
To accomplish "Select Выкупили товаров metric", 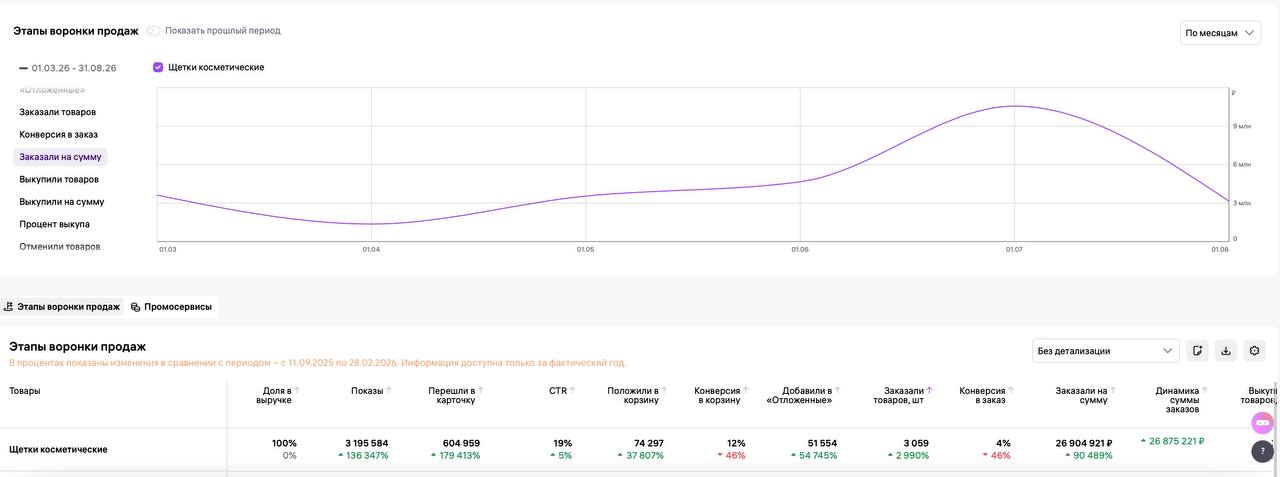I will tap(59, 179).
